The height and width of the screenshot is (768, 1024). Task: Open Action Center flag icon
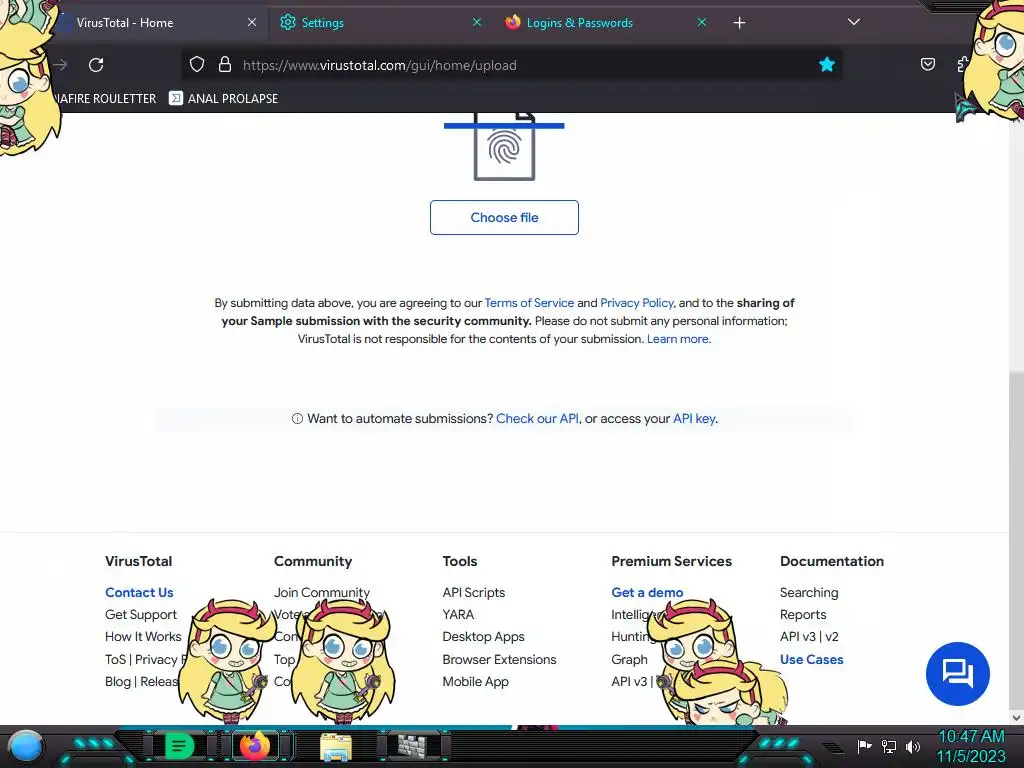[865, 746]
